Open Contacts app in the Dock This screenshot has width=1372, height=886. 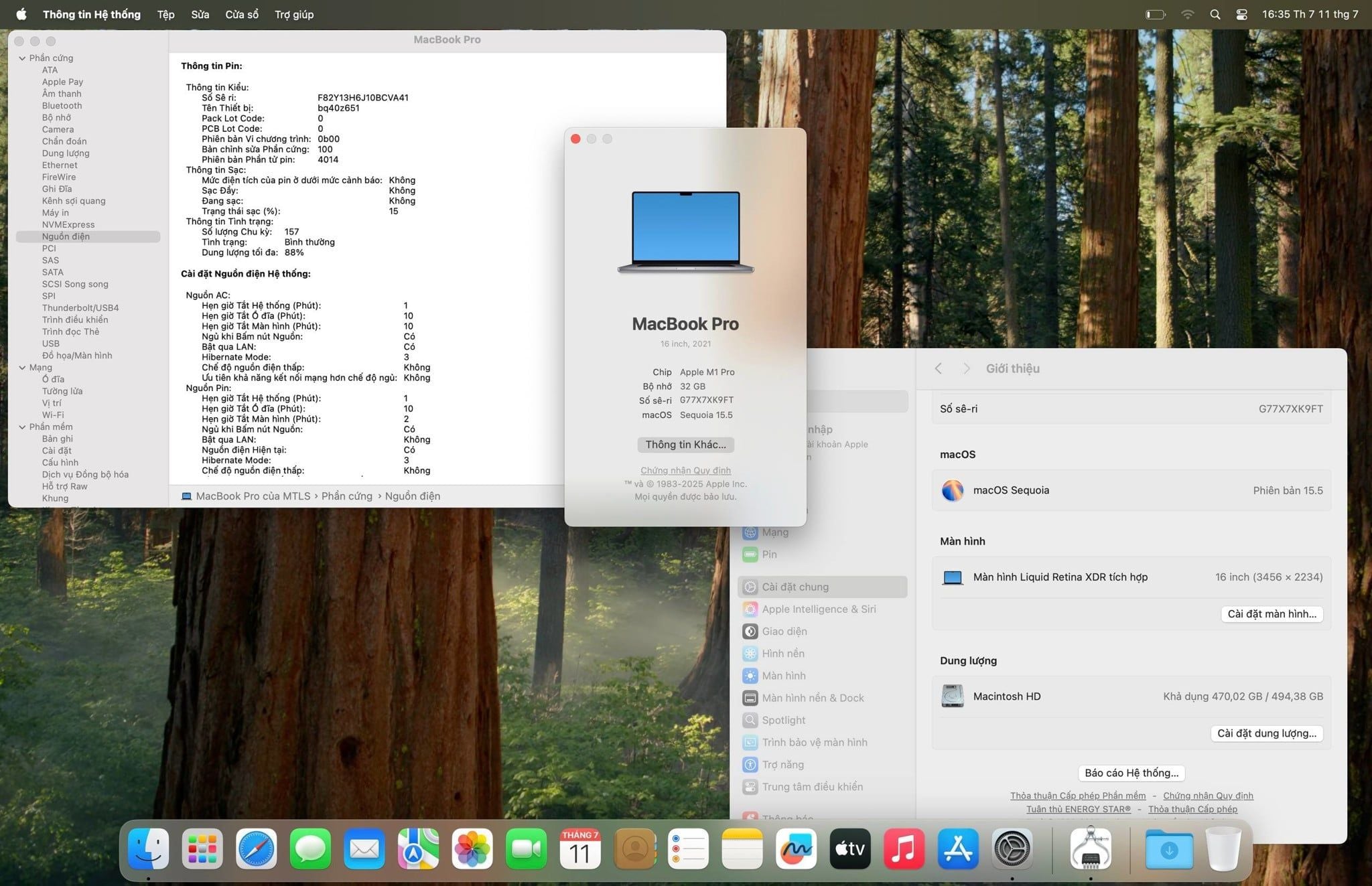click(x=634, y=848)
